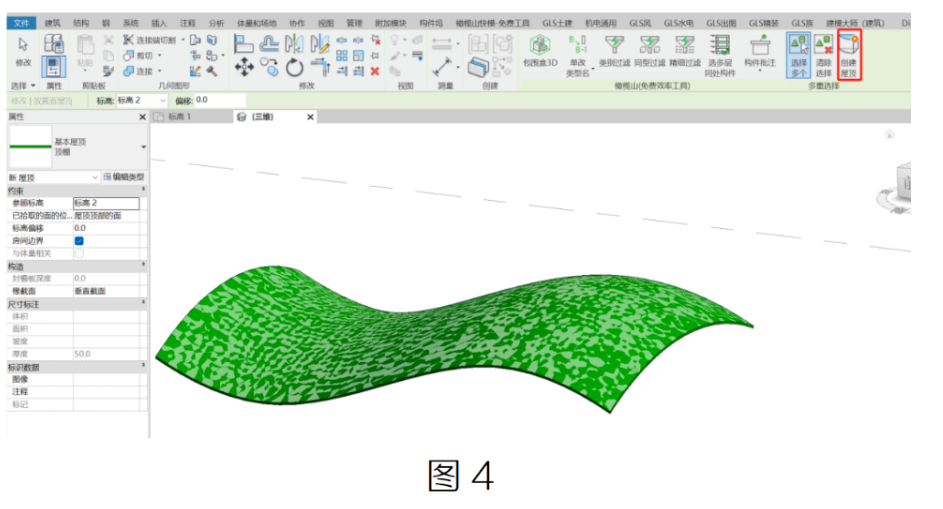Select the Move tool (four arrows)

(244, 67)
